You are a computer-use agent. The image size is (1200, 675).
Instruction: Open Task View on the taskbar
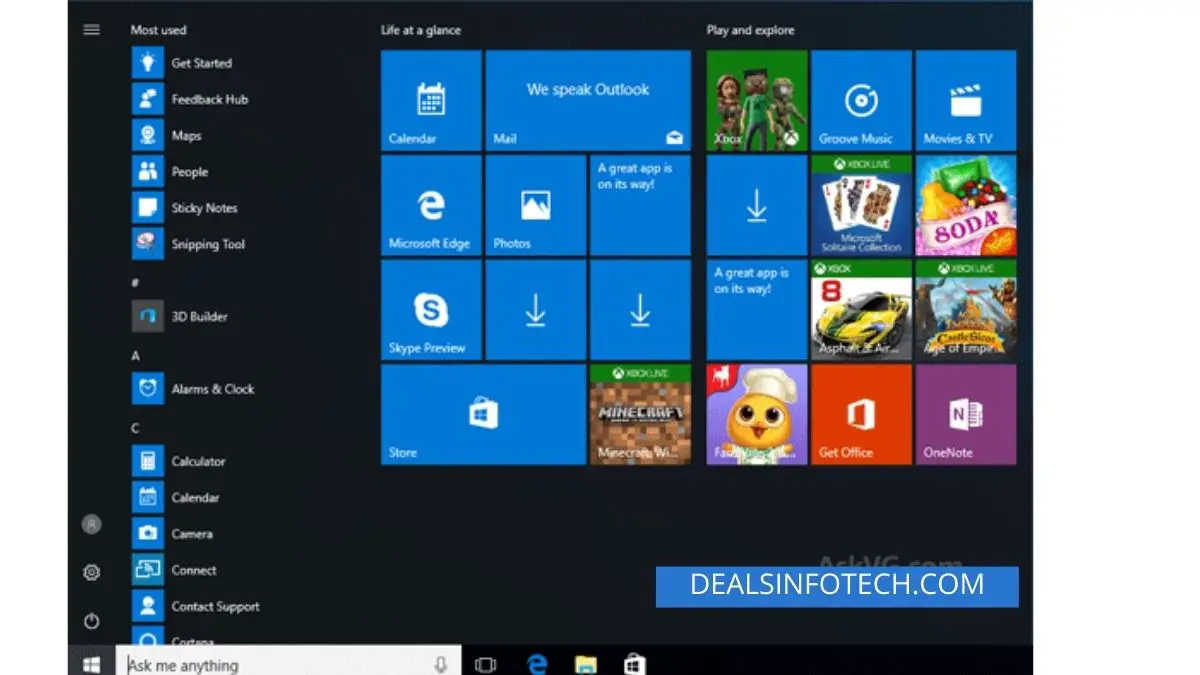[486, 664]
